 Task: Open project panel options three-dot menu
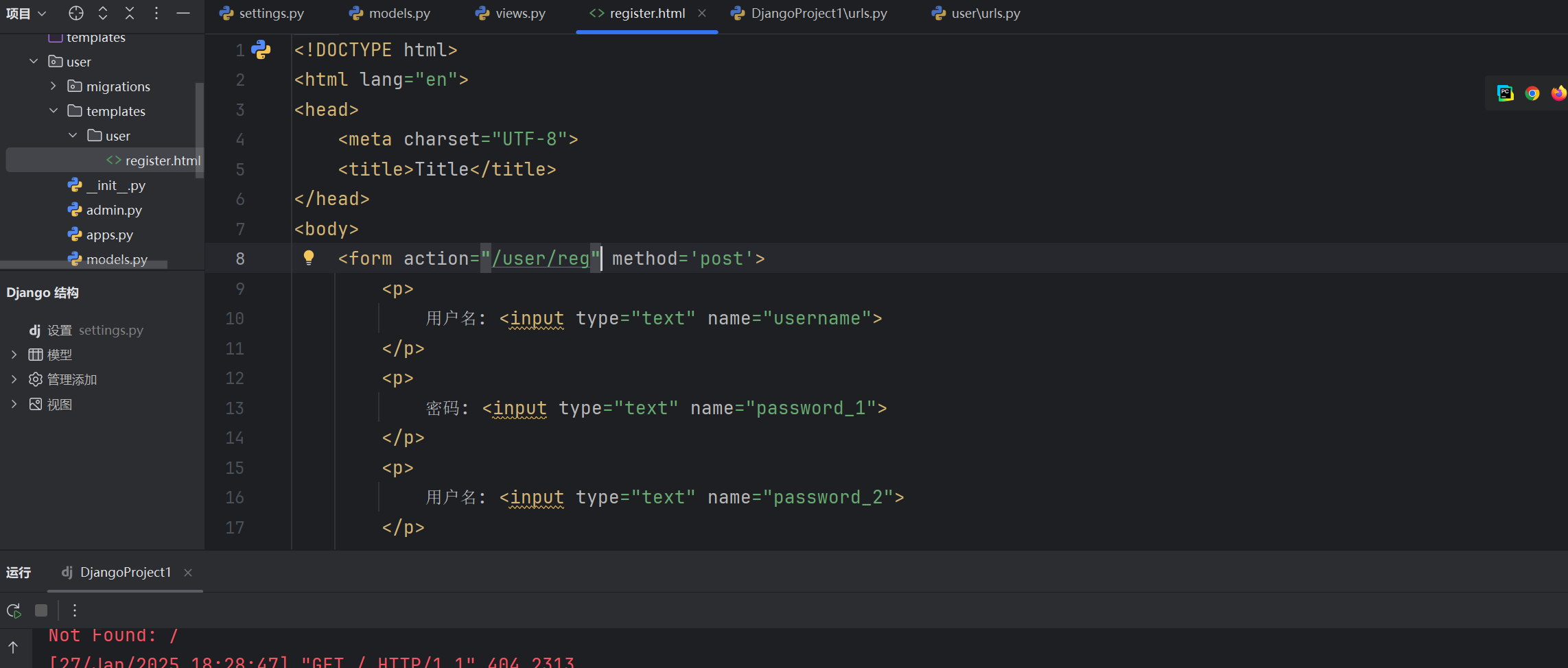(156, 13)
